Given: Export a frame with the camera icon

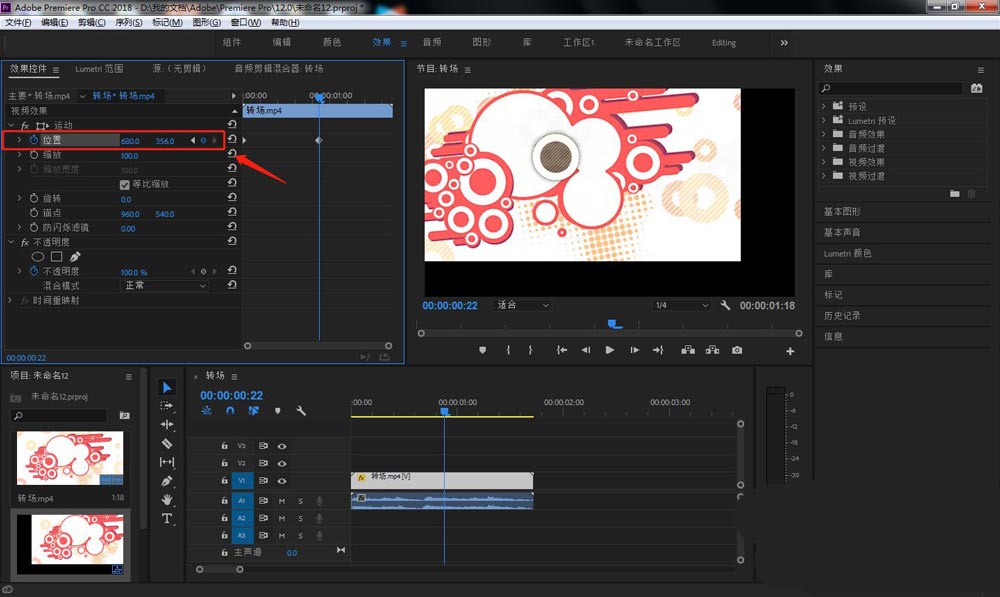Looking at the screenshot, I should pos(737,350).
